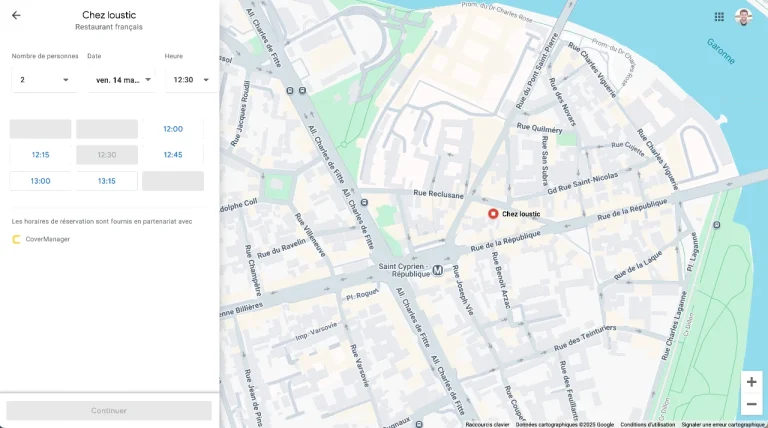768x428 pixels.
Task: Open the user account avatar
Action: pyautogui.click(x=743, y=17)
